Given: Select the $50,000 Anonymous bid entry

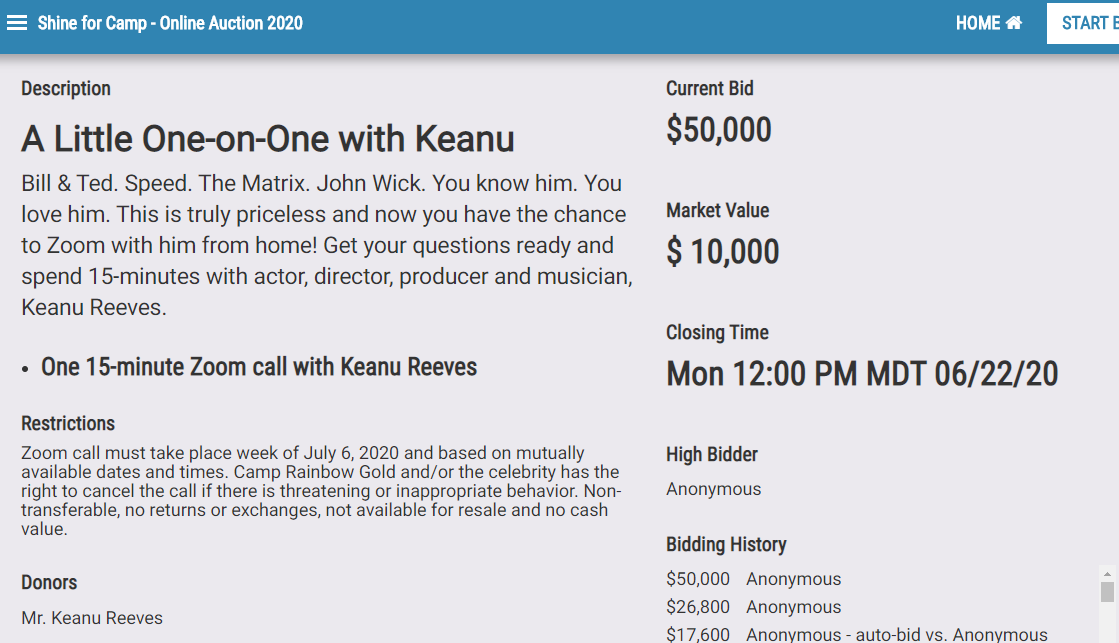Looking at the screenshot, I should pos(754,579).
